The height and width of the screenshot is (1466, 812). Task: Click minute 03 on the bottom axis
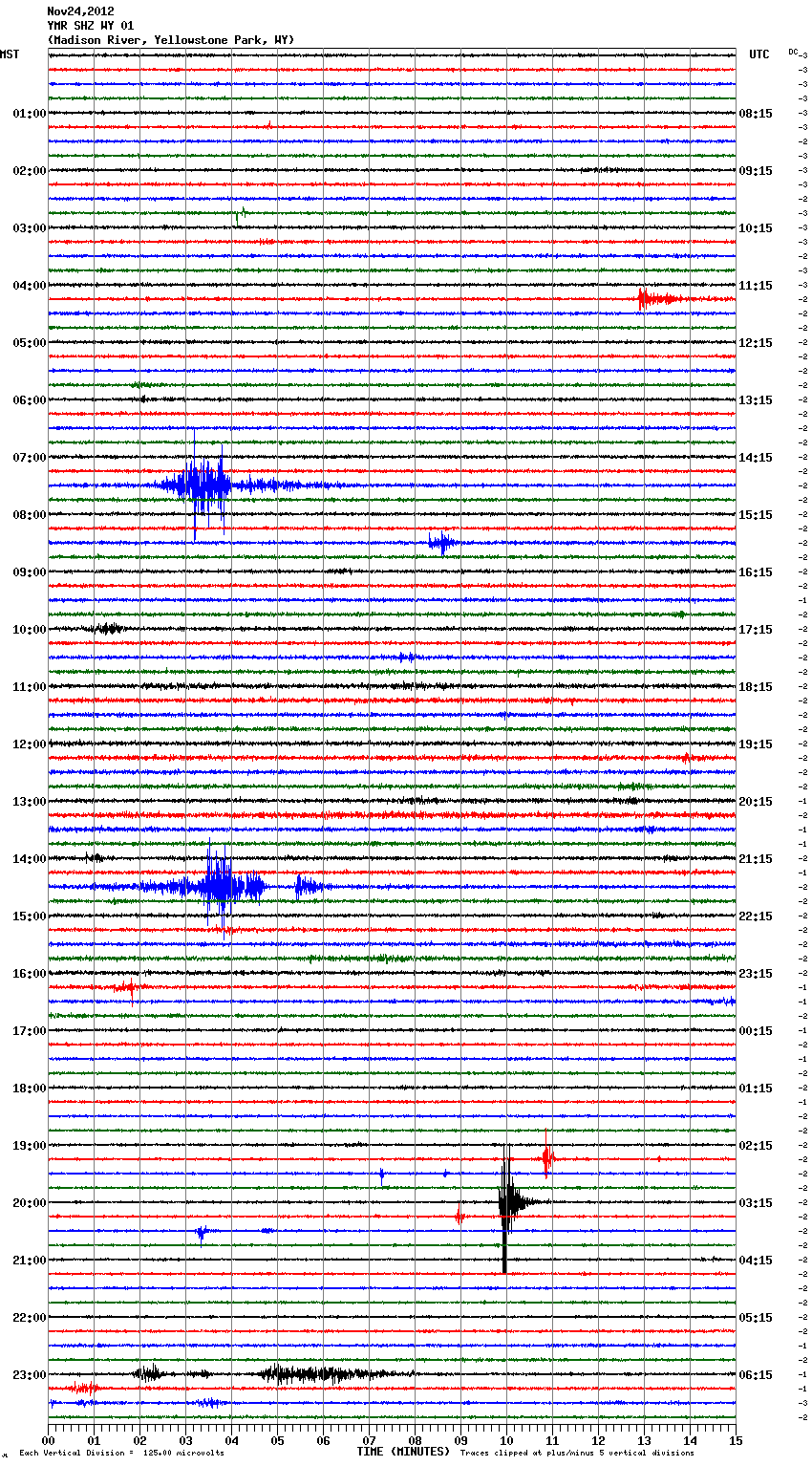coord(185,1440)
